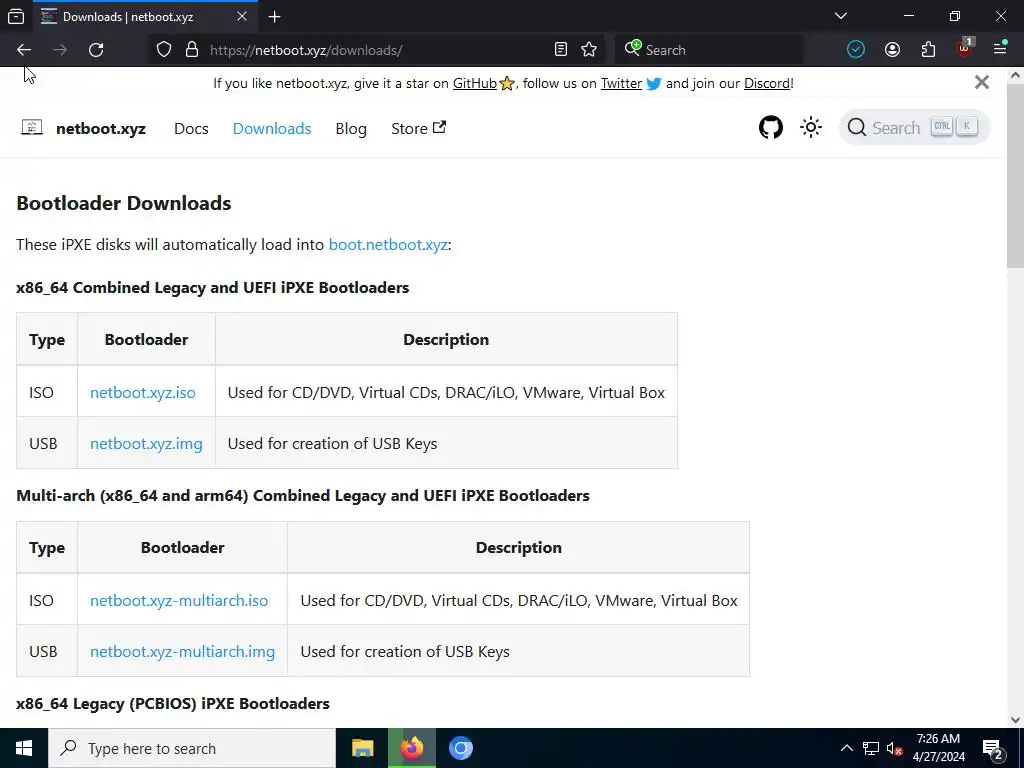Open the Windows Start menu
The width and height of the screenshot is (1024, 768).
click(24, 748)
